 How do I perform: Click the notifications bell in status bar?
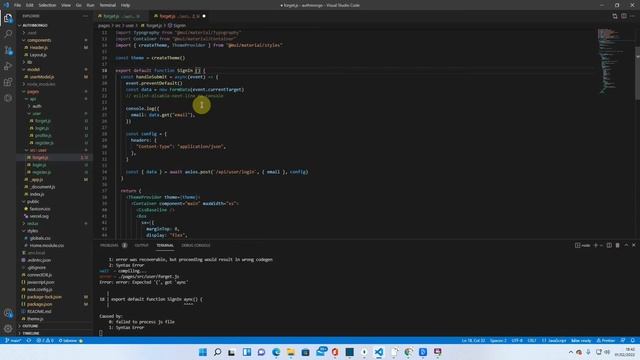click(633, 340)
